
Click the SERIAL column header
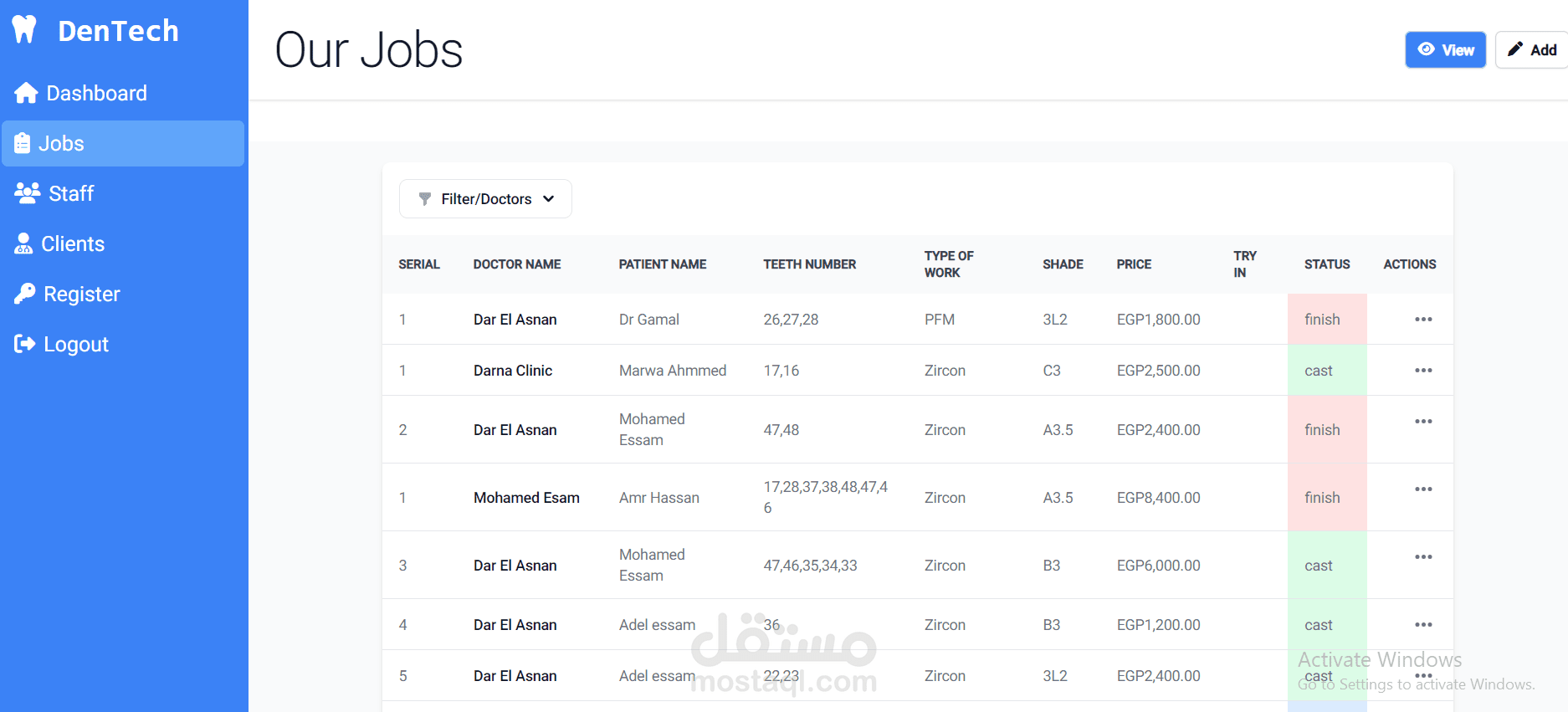coord(419,264)
